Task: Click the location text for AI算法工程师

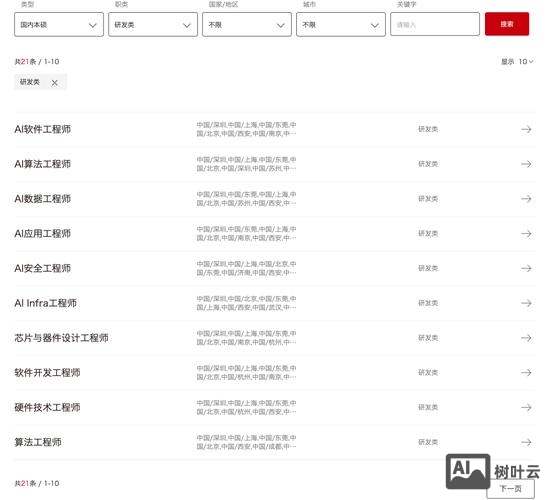Action: [x=246, y=164]
